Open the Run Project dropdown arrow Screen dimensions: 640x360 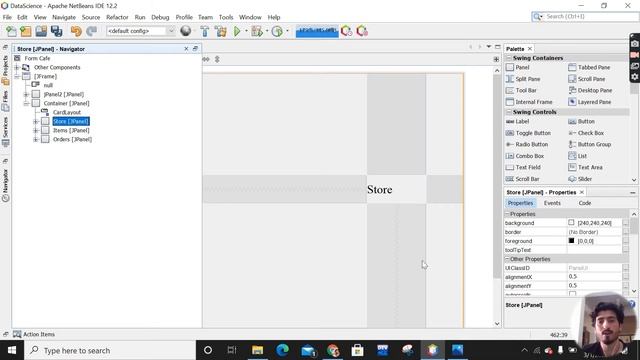(x=246, y=31)
